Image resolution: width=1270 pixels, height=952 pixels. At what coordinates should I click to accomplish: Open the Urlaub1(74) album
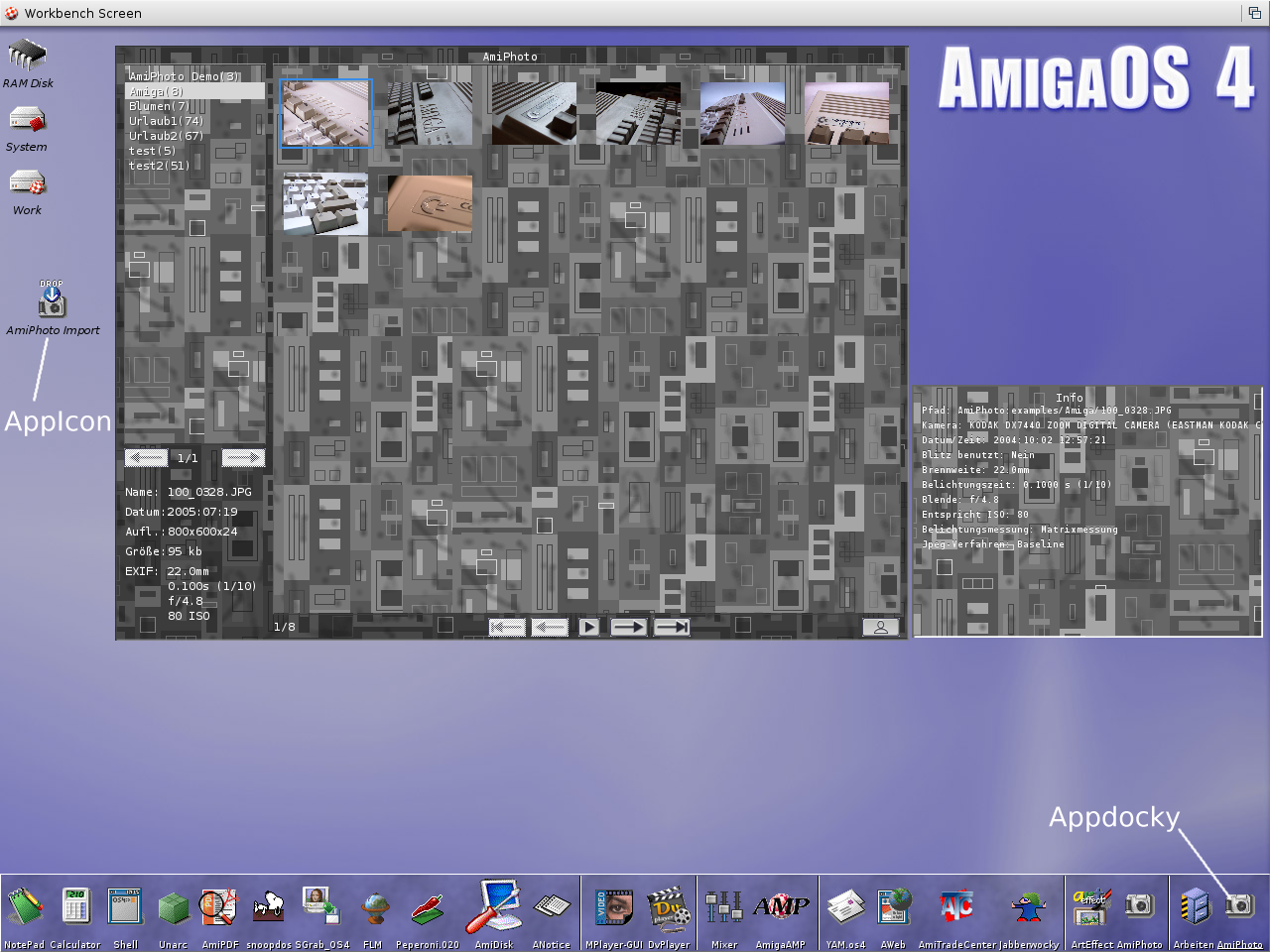tap(166, 121)
